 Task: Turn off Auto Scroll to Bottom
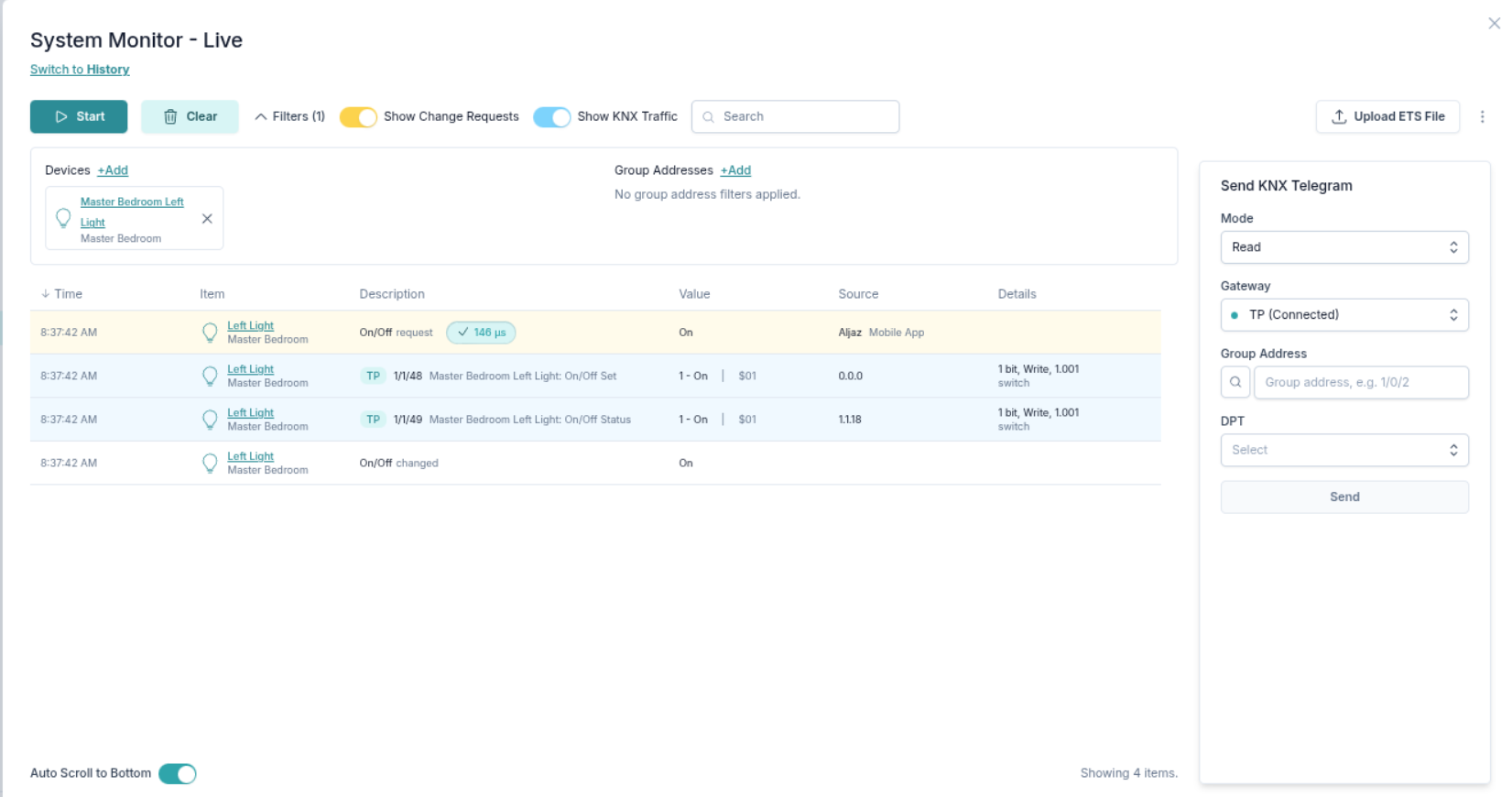pyautogui.click(x=178, y=774)
